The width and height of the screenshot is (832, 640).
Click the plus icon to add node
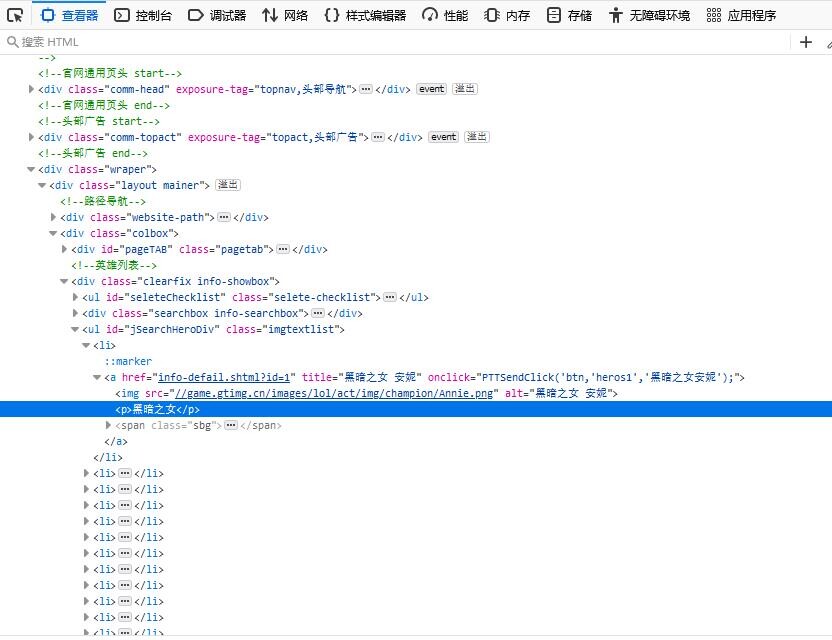tap(806, 42)
